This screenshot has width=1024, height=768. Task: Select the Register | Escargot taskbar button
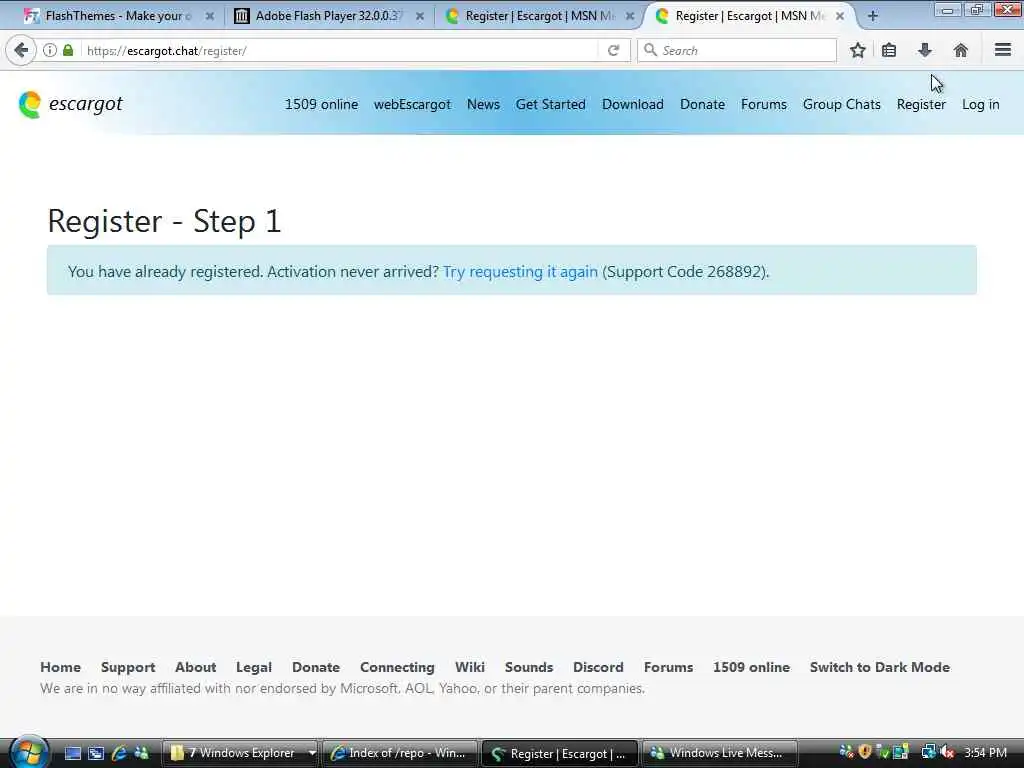point(559,753)
